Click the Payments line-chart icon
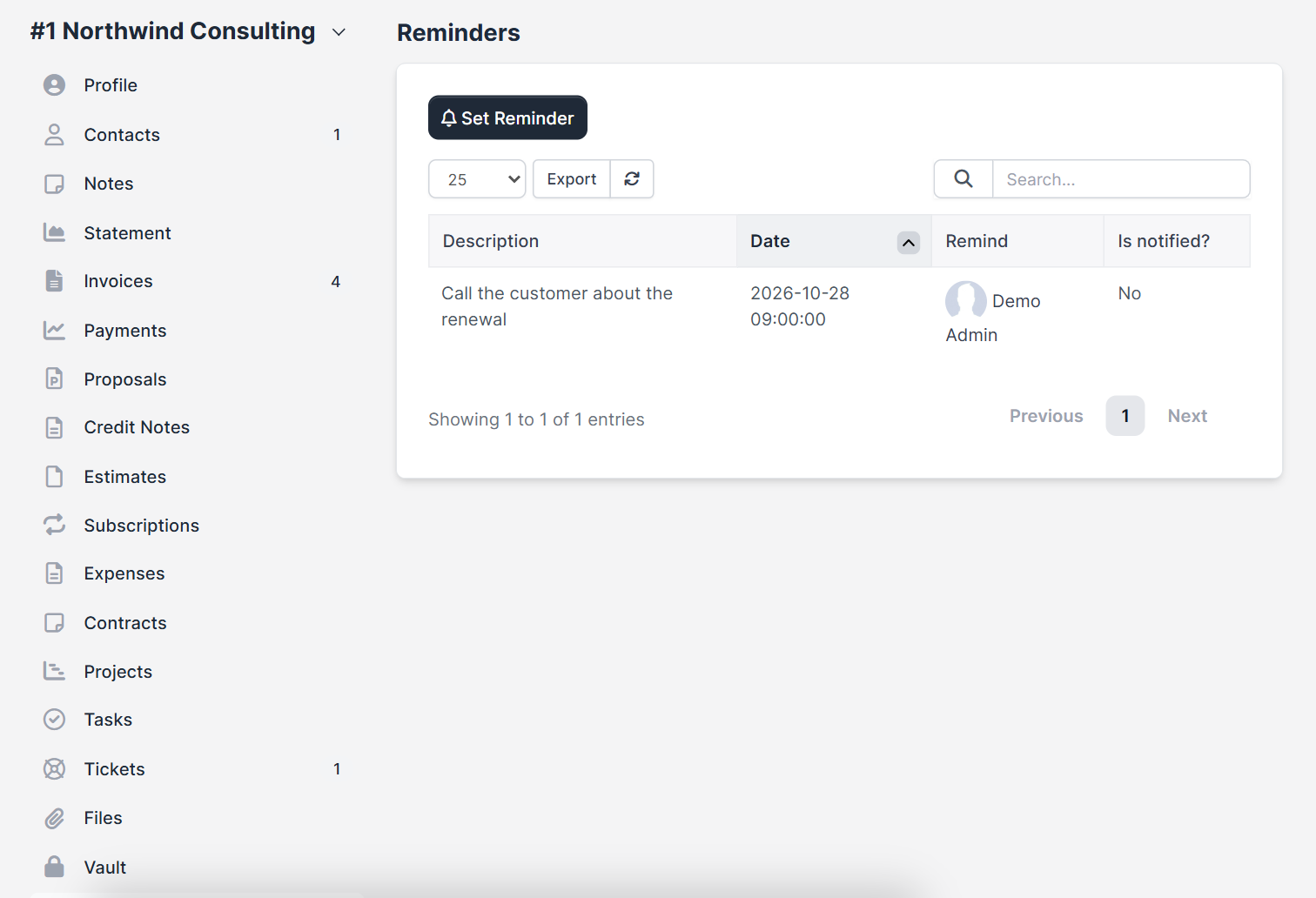The image size is (1316, 898). point(54,330)
